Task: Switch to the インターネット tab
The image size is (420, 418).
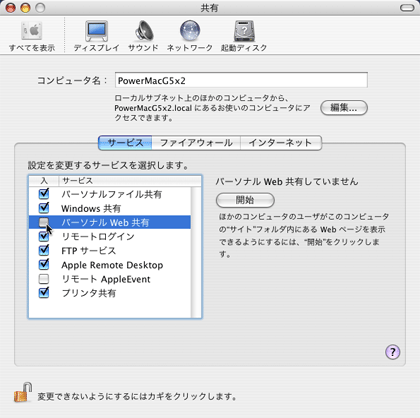Action: point(281,143)
